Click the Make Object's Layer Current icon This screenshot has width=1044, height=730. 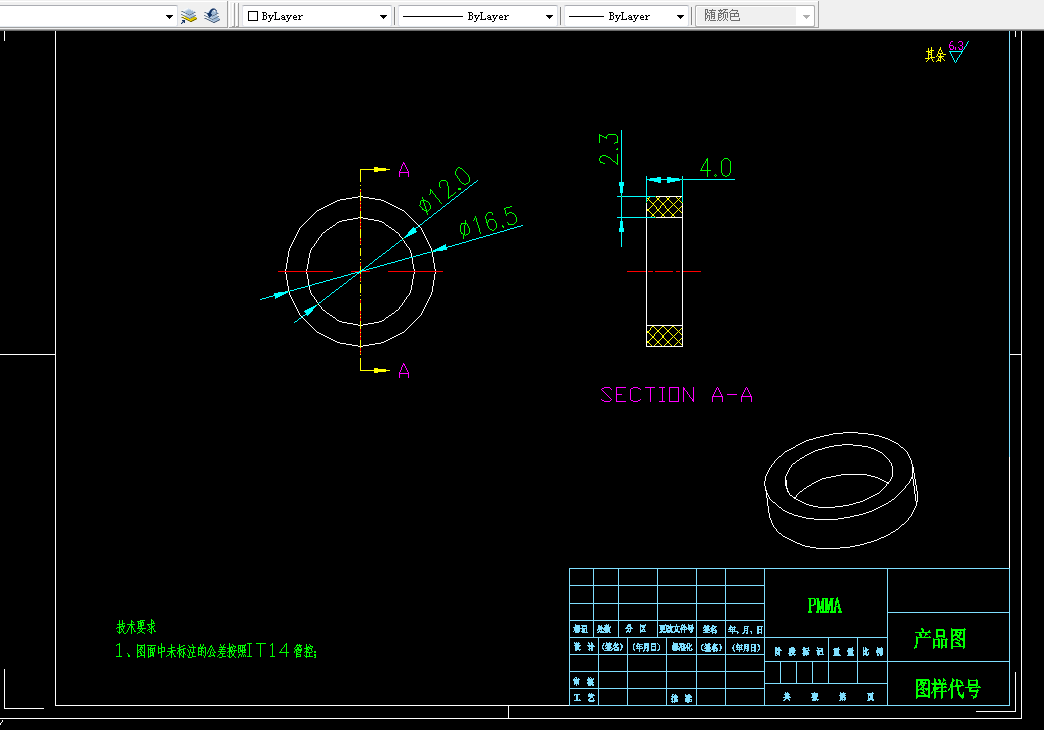point(189,16)
